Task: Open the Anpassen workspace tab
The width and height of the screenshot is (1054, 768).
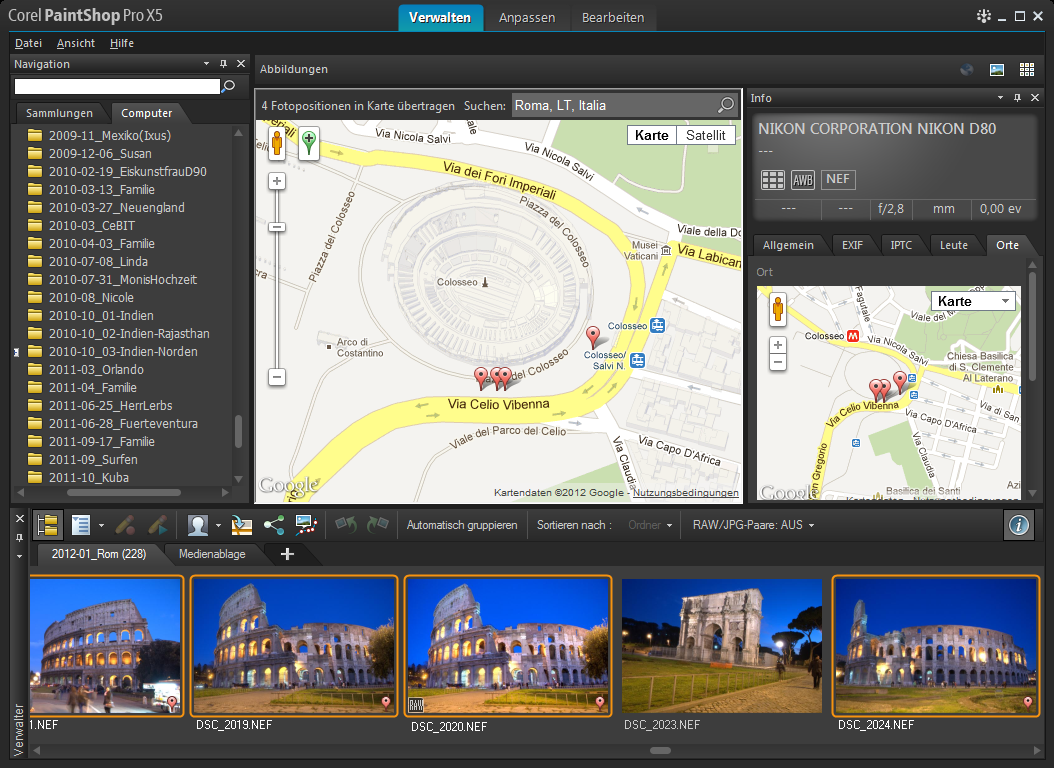Action: click(x=527, y=18)
